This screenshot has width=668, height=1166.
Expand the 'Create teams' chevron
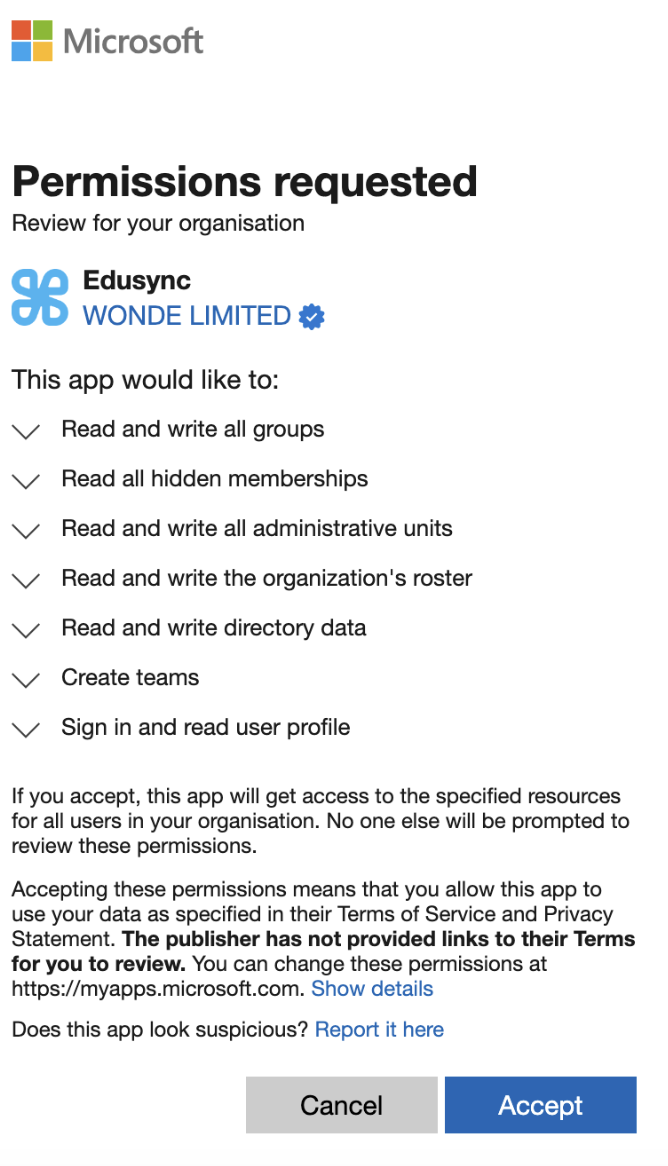pos(26,680)
